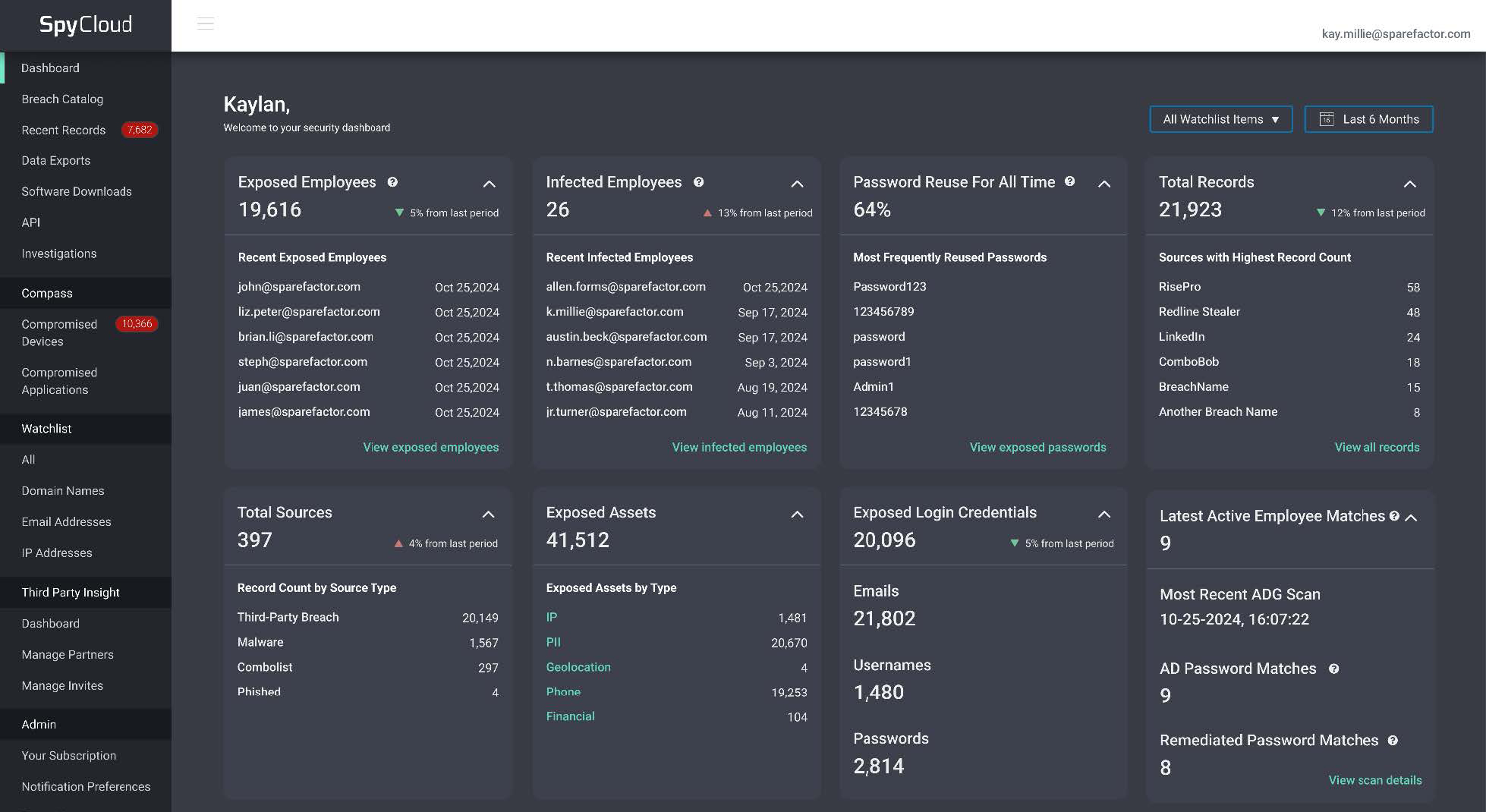Click the SpyCloud logo
Viewport: 1486px width, 812px height.
point(86,25)
